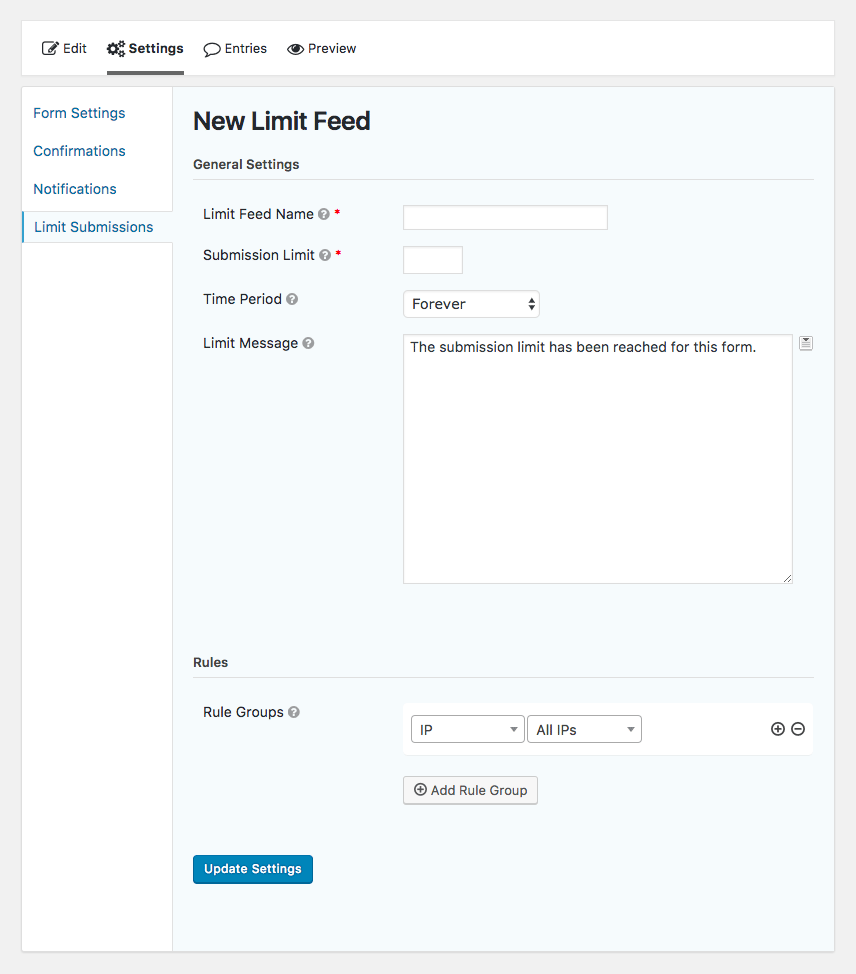Open the Forever time period dropdown
This screenshot has width=856, height=974.
471,304
